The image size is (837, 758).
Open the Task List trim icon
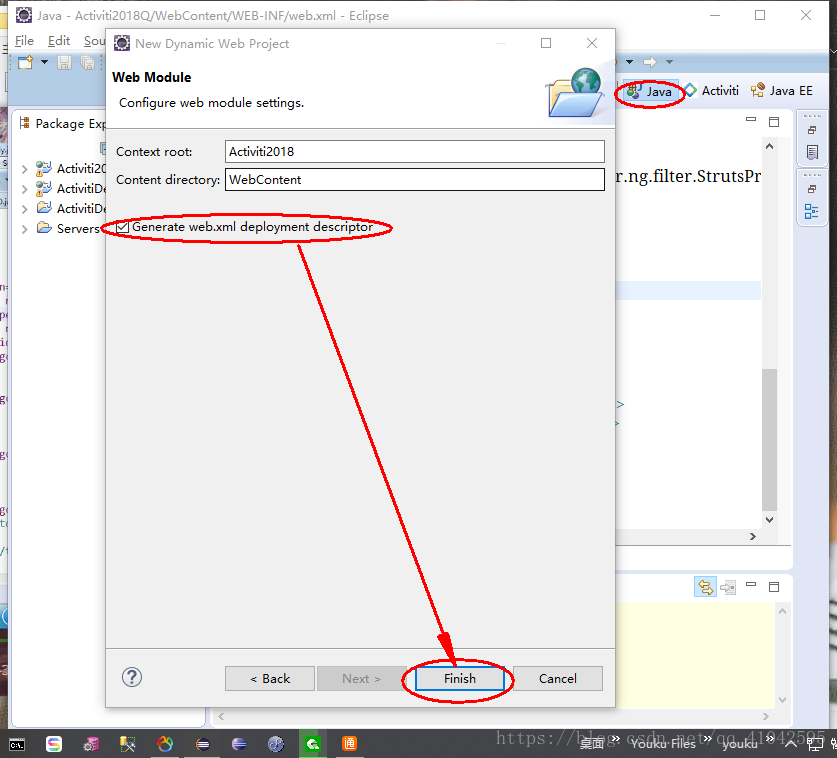(812, 152)
